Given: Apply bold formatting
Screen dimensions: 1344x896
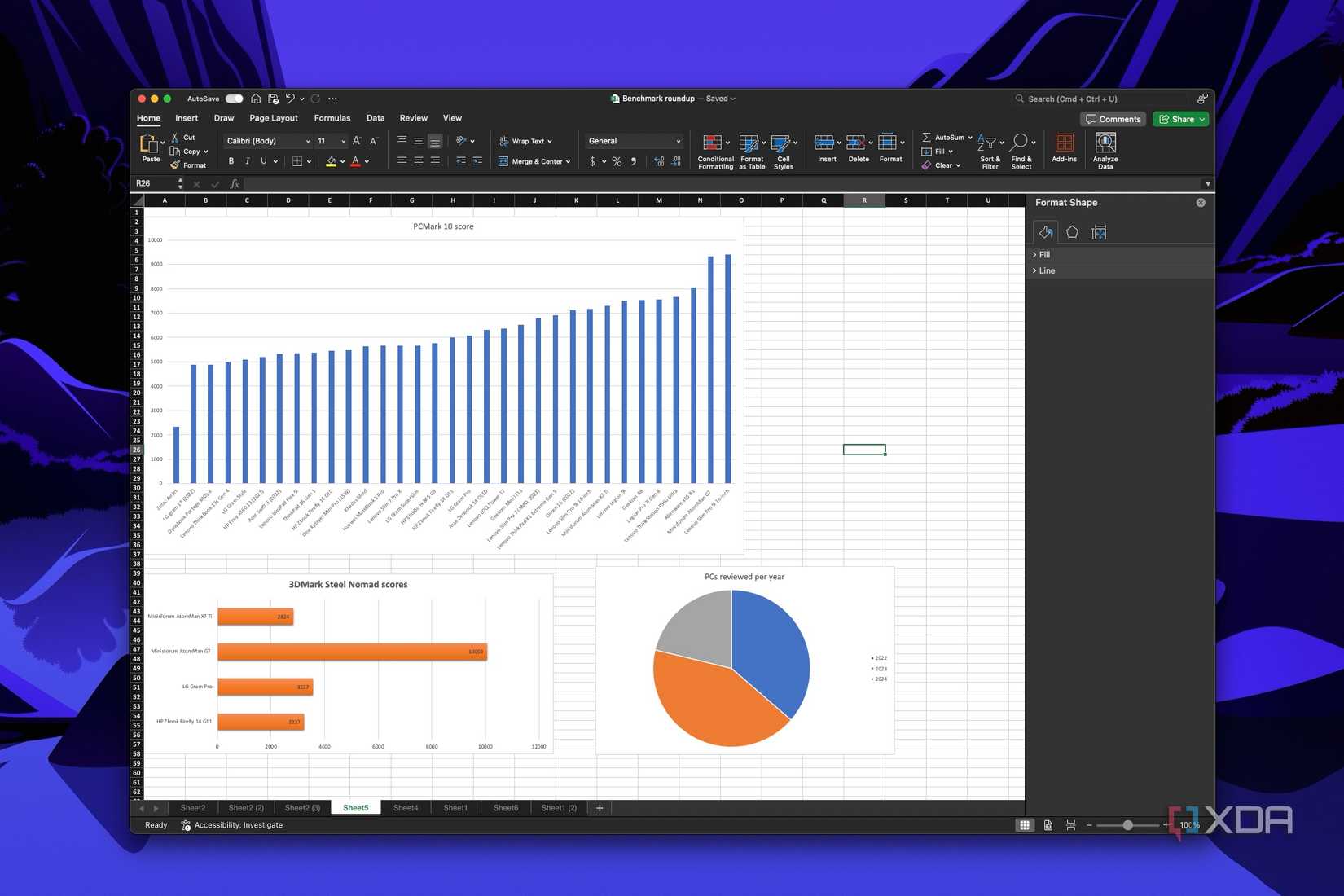Looking at the screenshot, I should point(231,160).
